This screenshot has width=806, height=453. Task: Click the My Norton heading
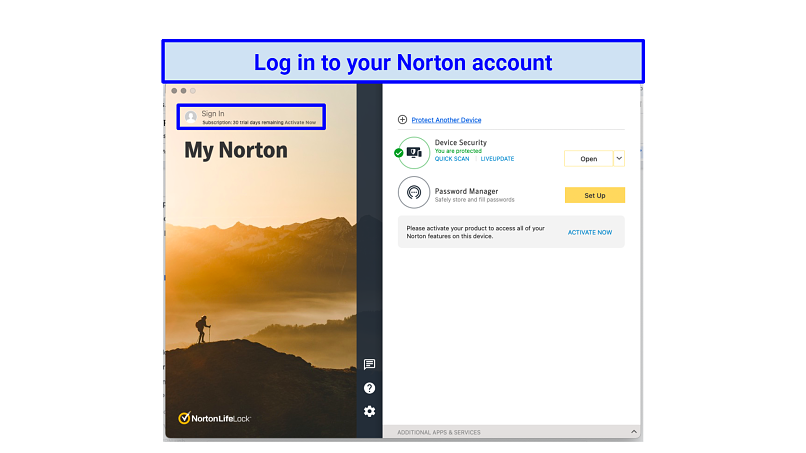tap(236, 150)
